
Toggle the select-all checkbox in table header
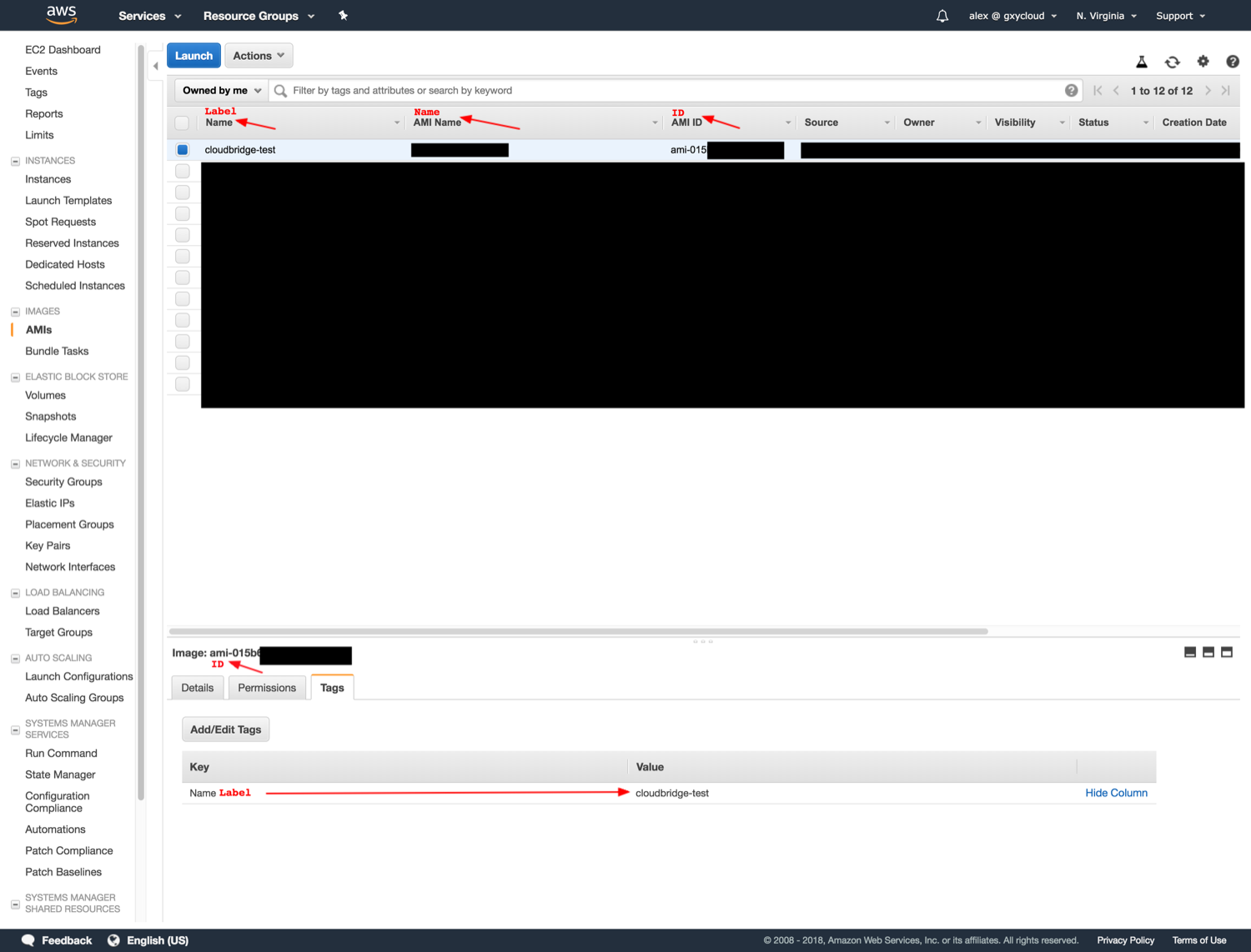point(182,123)
